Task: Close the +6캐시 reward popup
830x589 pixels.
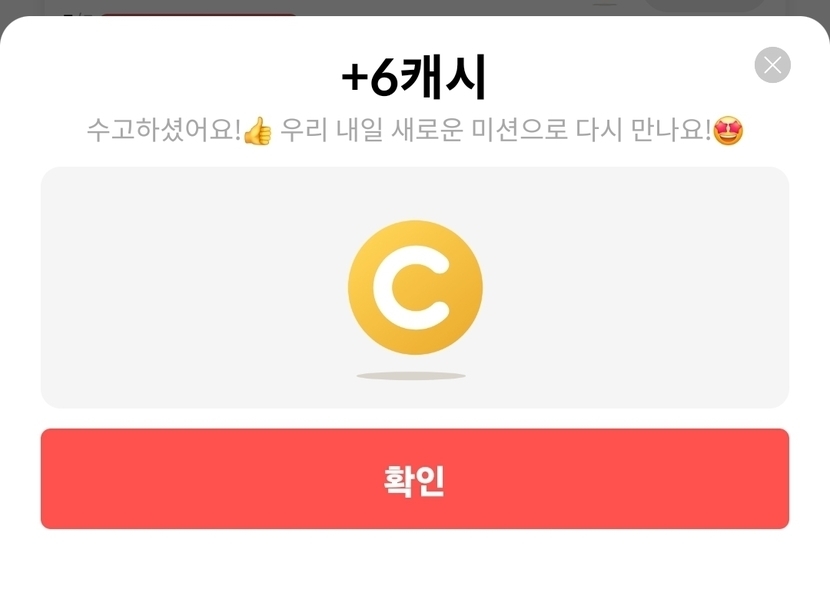Action: tap(772, 65)
